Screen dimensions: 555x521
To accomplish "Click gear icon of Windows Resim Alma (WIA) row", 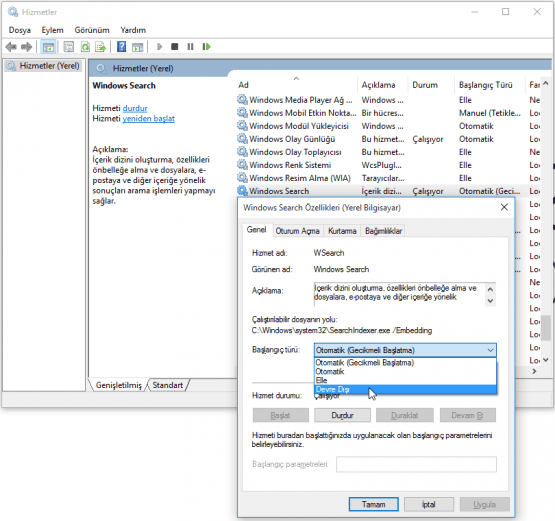I will click(242, 177).
